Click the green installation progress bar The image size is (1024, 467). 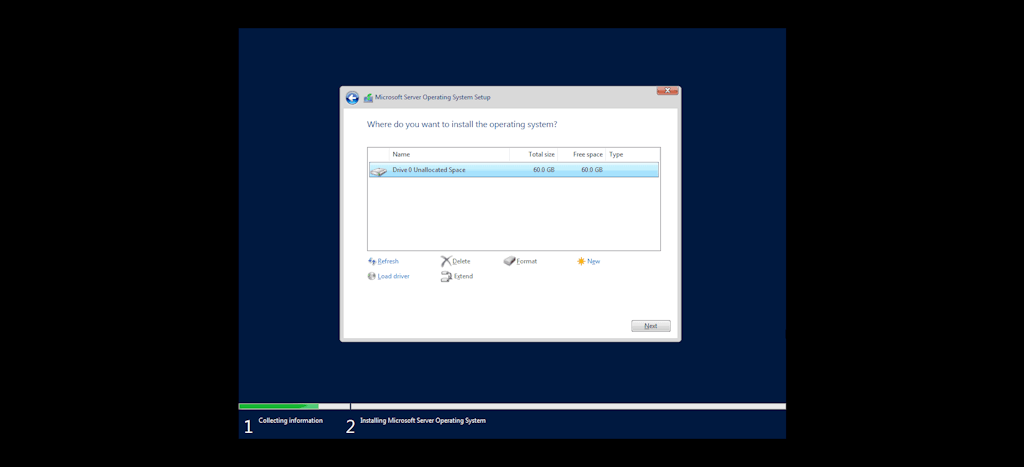point(279,406)
